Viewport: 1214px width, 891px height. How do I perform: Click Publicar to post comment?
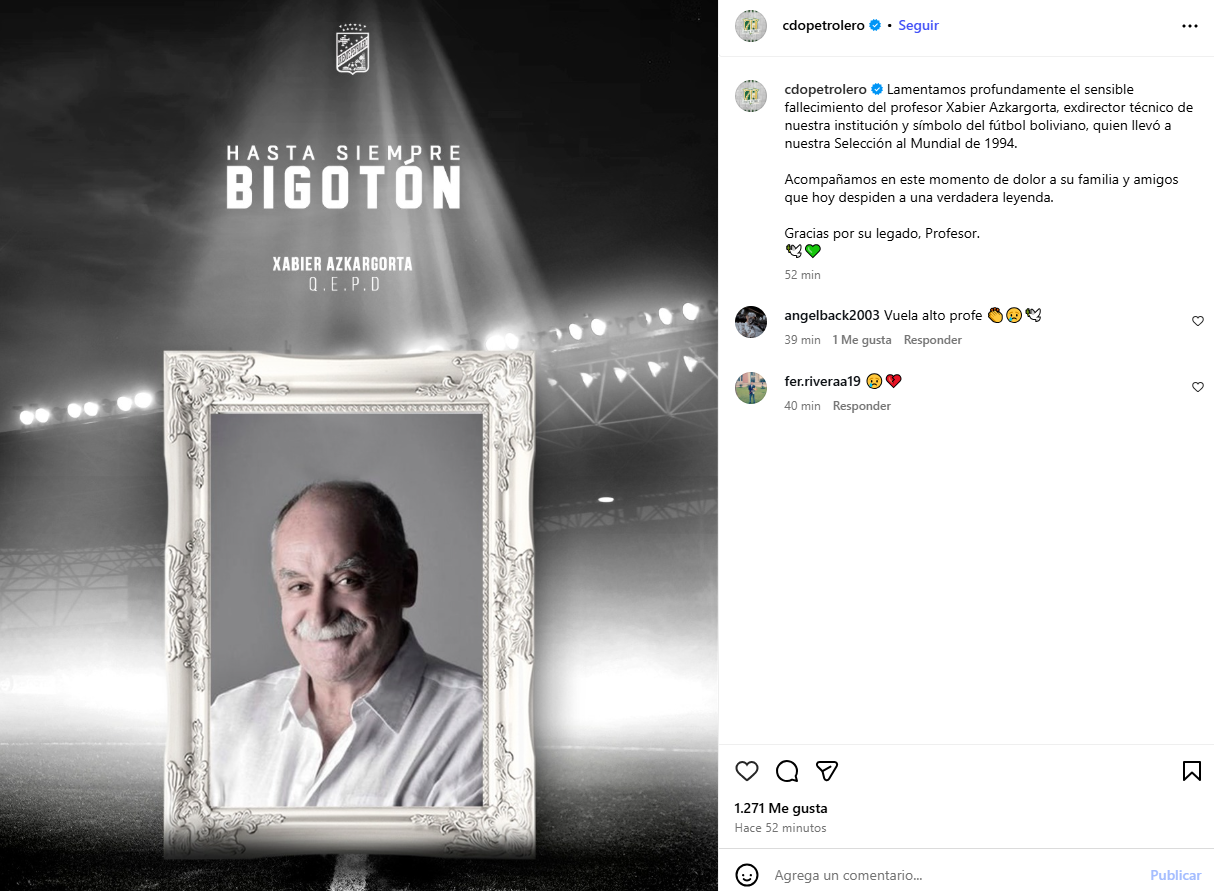pos(1175,875)
